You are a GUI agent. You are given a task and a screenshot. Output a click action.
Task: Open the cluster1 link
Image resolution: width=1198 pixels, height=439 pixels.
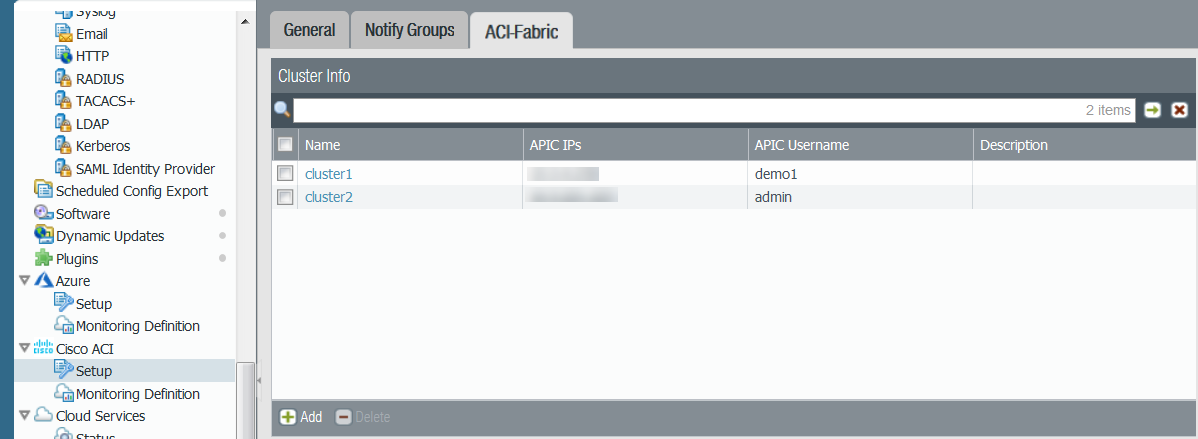point(329,174)
